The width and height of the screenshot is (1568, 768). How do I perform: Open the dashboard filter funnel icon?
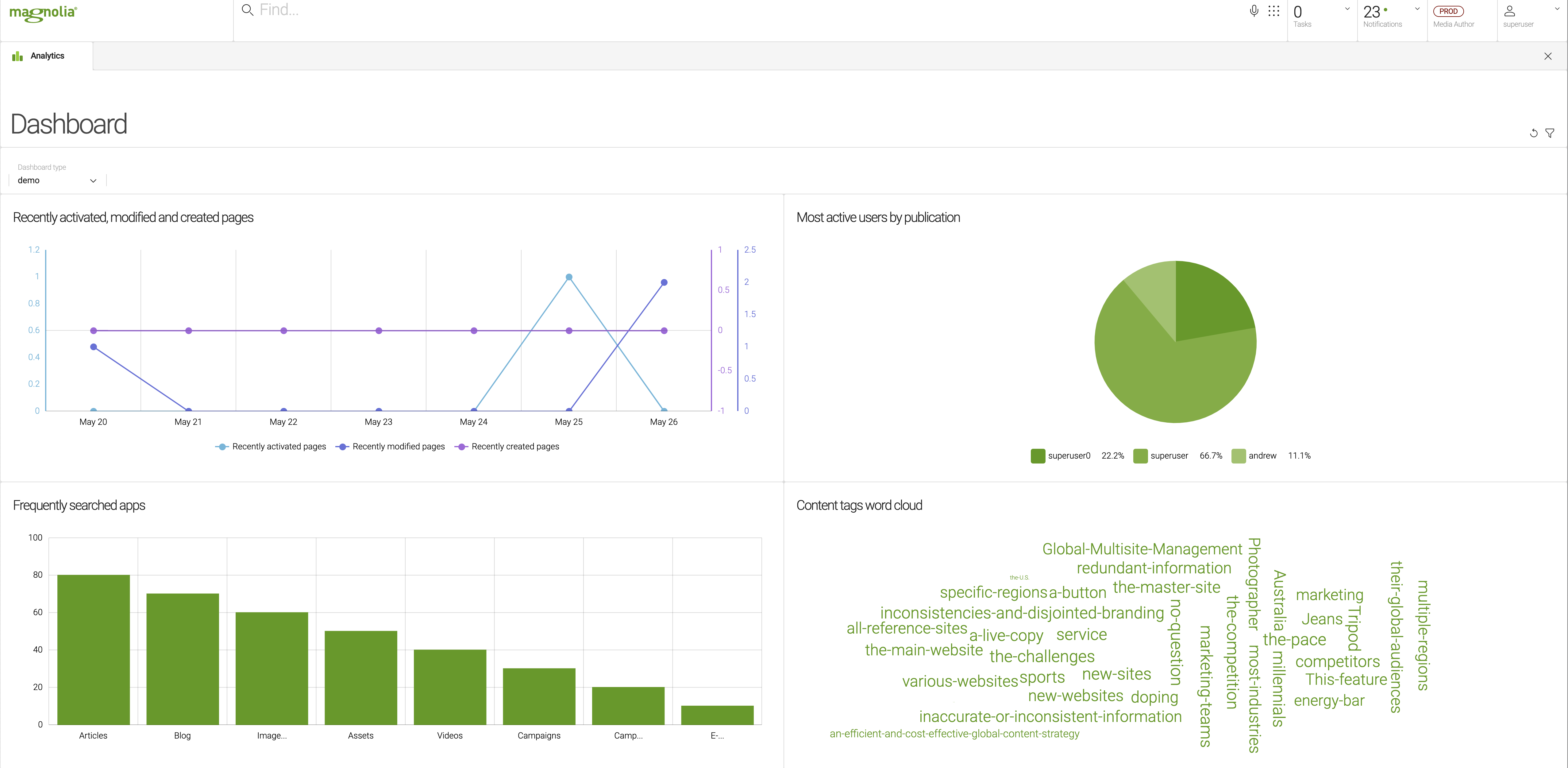point(1550,133)
